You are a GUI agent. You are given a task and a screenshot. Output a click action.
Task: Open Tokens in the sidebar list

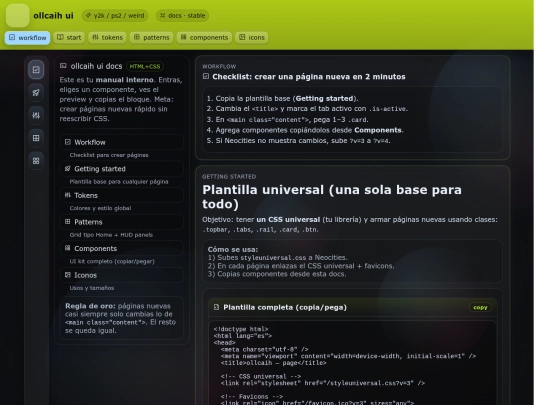[x=122, y=195]
